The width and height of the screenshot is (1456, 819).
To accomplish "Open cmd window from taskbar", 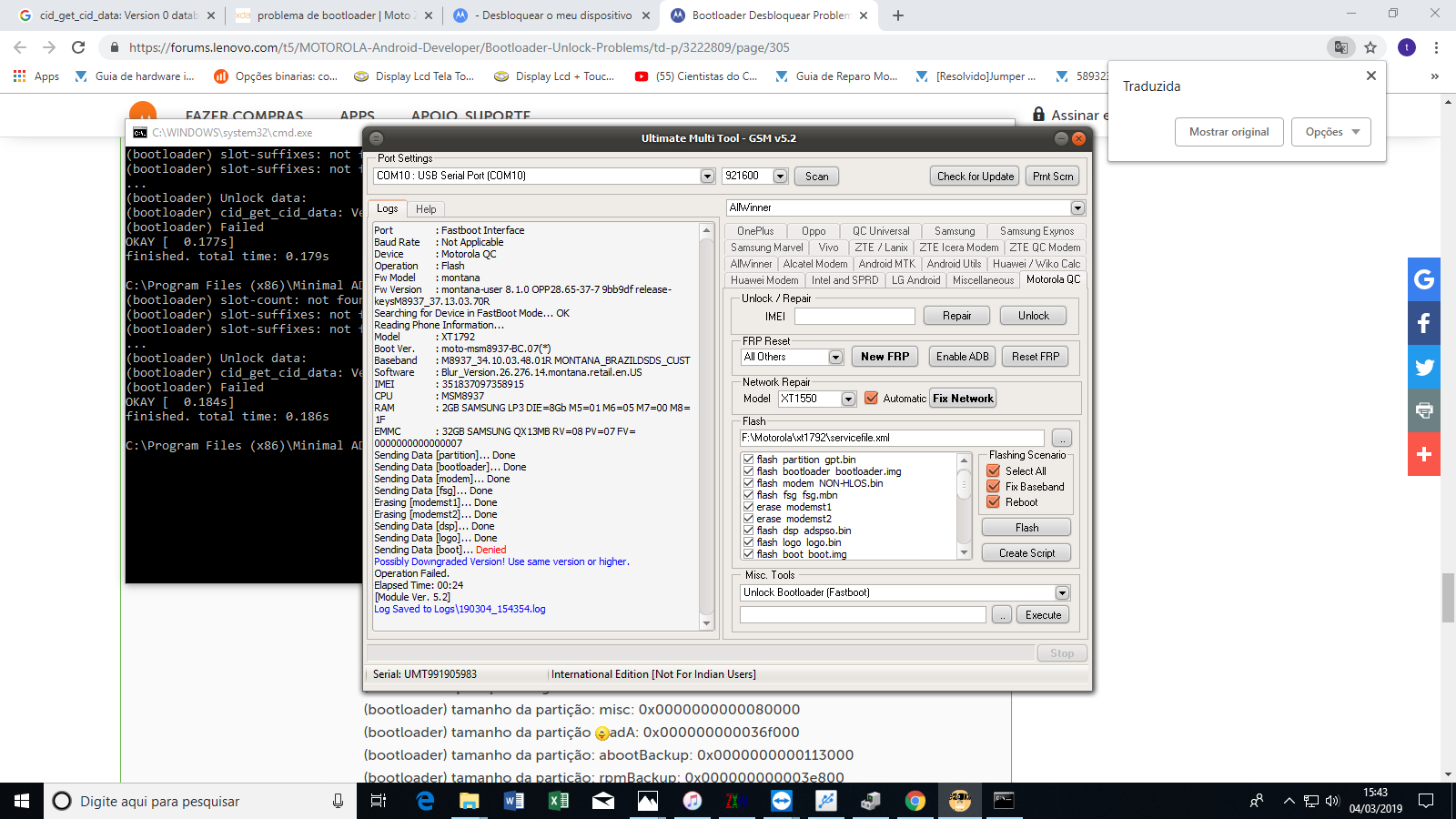I will [x=1004, y=801].
